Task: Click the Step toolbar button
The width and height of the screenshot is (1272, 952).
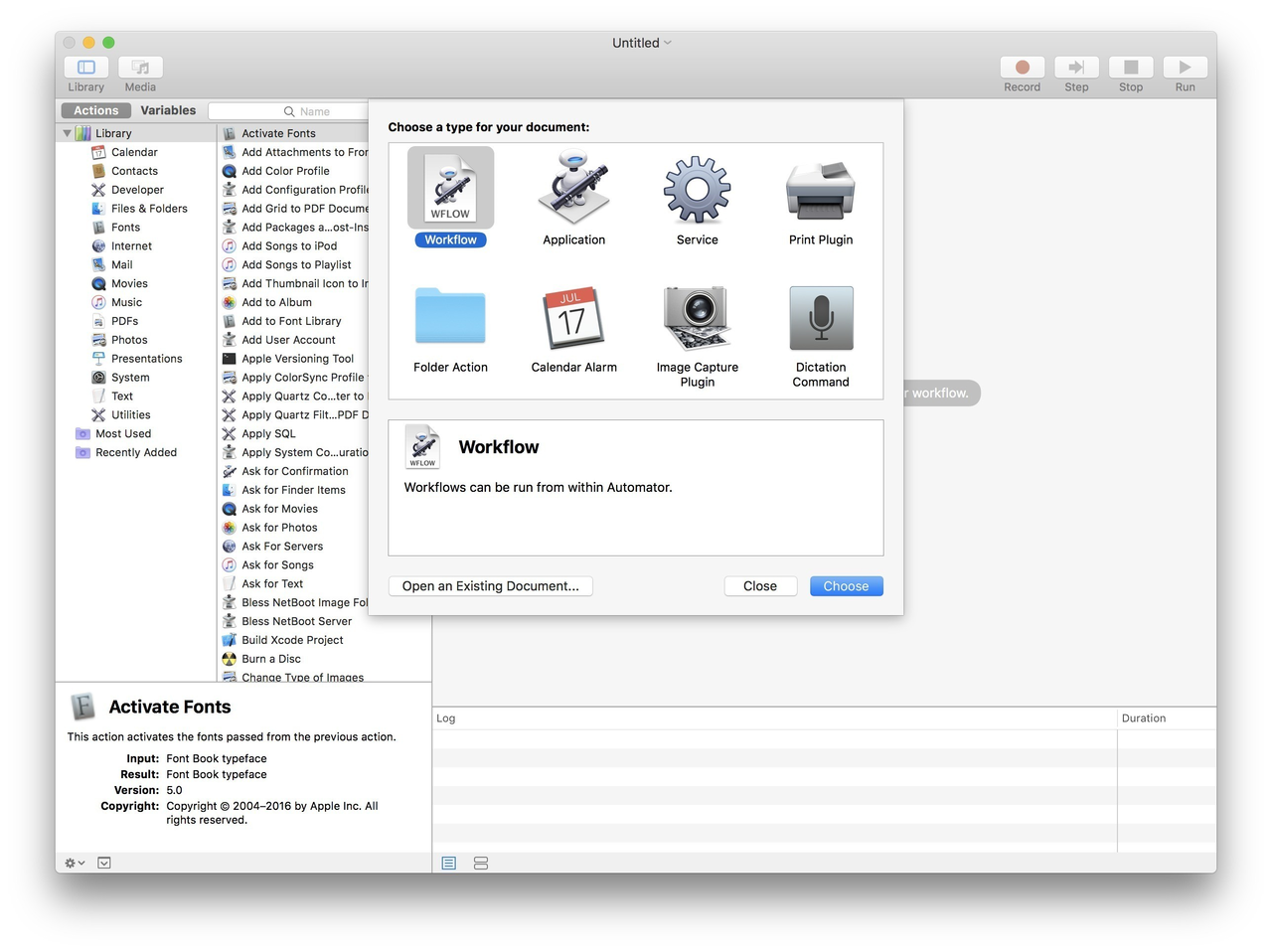Action: click(1076, 67)
